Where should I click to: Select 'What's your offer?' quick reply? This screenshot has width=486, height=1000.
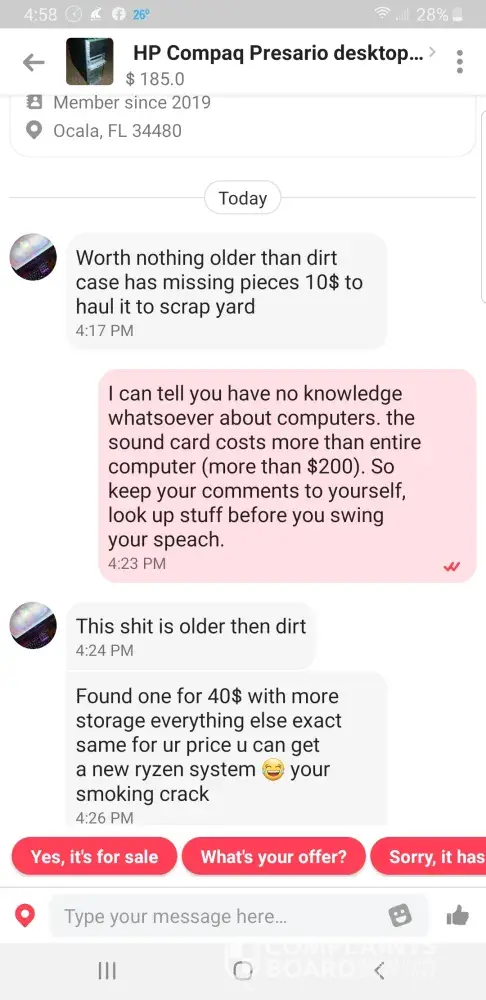(274, 857)
